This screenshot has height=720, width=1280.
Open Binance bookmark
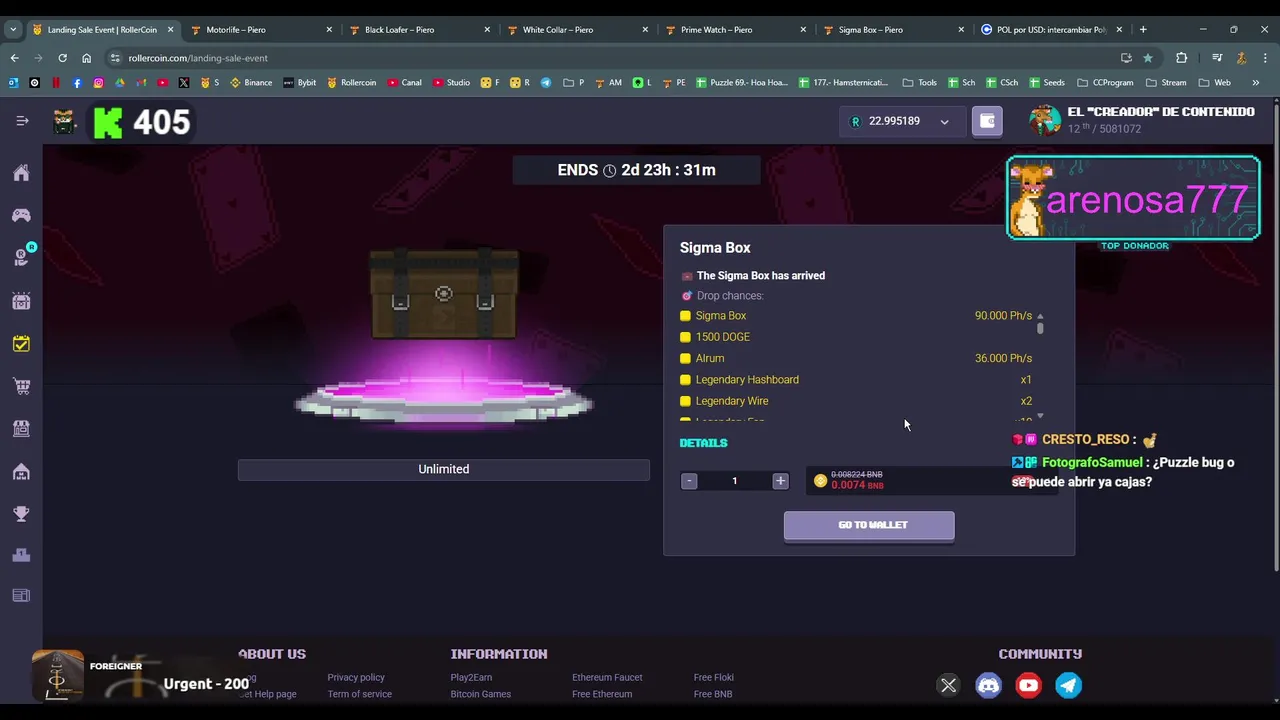coord(251,82)
